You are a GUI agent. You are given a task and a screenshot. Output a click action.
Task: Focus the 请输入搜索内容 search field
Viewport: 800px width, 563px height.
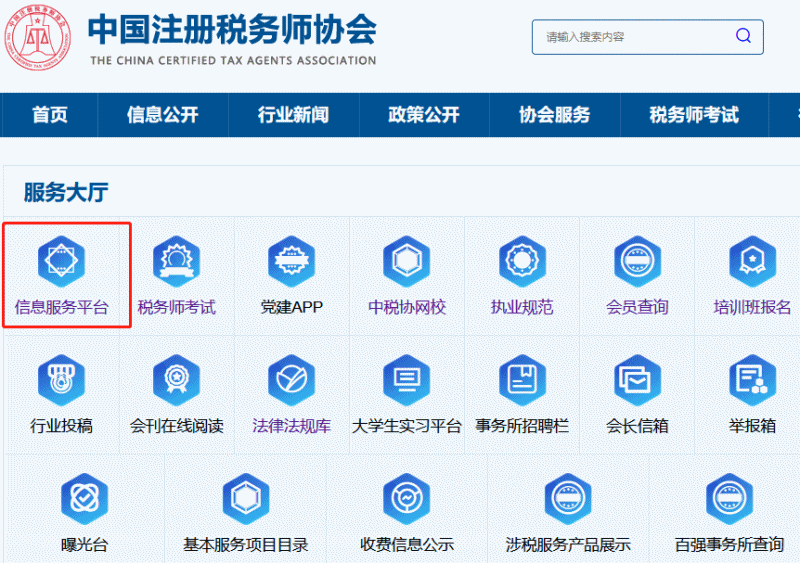[630, 37]
